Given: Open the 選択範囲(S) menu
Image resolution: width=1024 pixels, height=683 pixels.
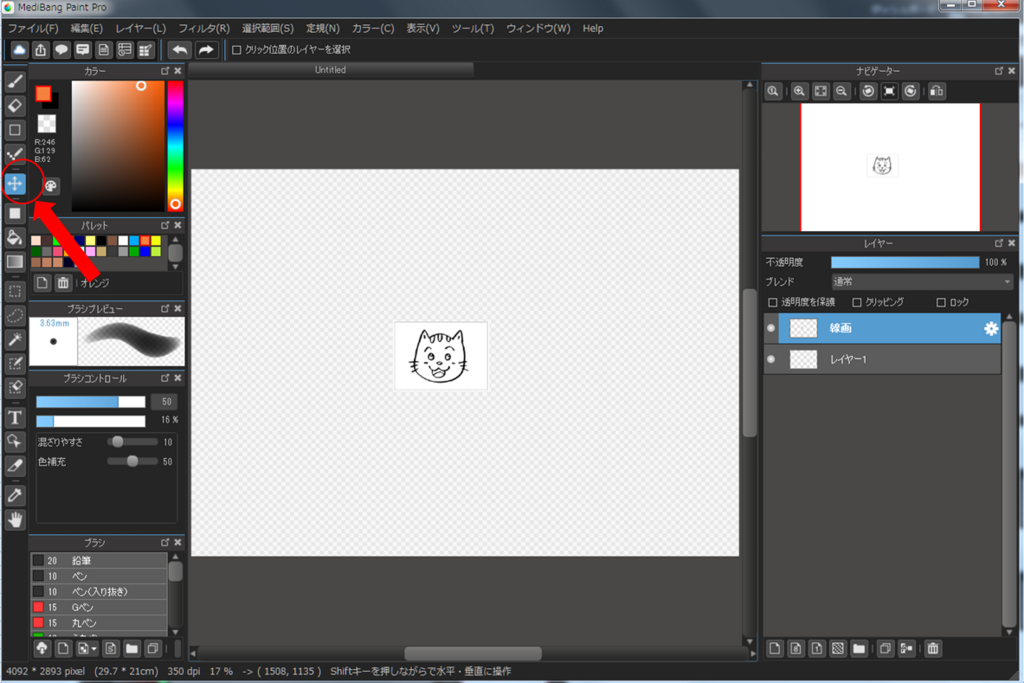Looking at the screenshot, I should (268, 28).
